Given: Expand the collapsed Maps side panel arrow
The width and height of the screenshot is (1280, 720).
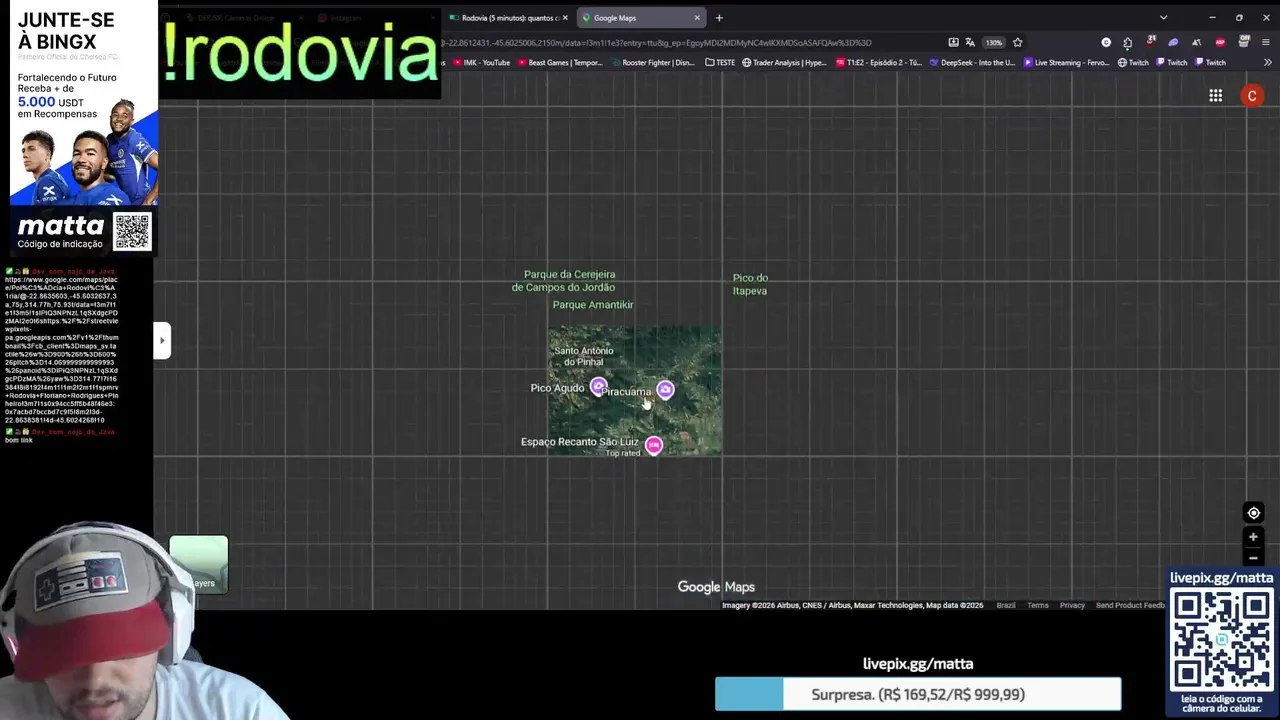Looking at the screenshot, I should pyautogui.click(x=162, y=340).
